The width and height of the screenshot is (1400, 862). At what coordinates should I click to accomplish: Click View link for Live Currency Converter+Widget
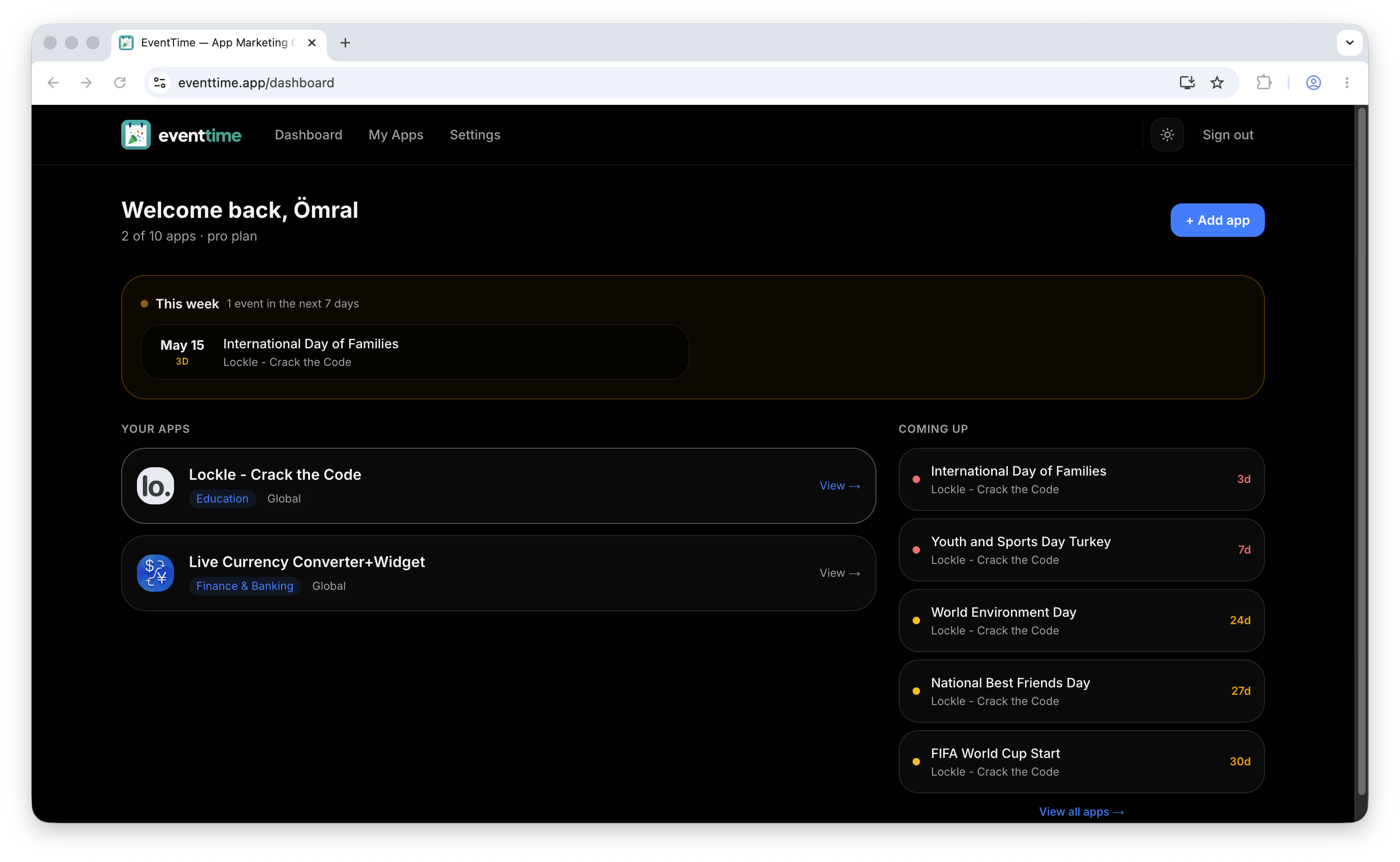click(839, 573)
